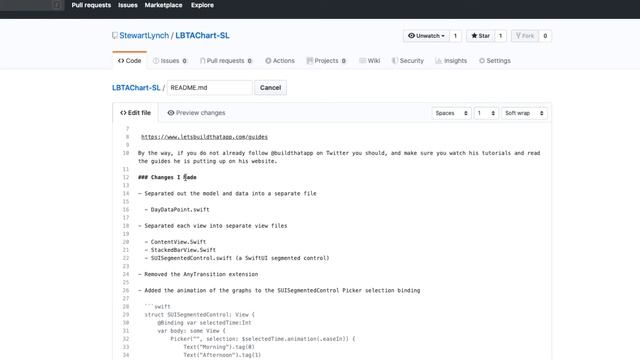Image resolution: width=640 pixels, height=360 pixels.
Task: Open the Soft wrap mode dropdown
Action: (524, 113)
